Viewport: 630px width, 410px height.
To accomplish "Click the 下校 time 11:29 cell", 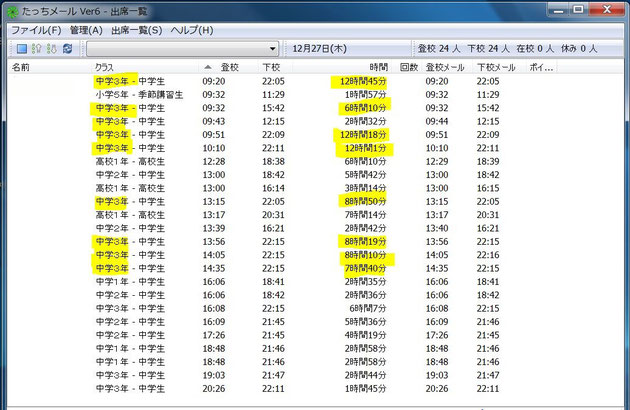I will click(x=273, y=94).
